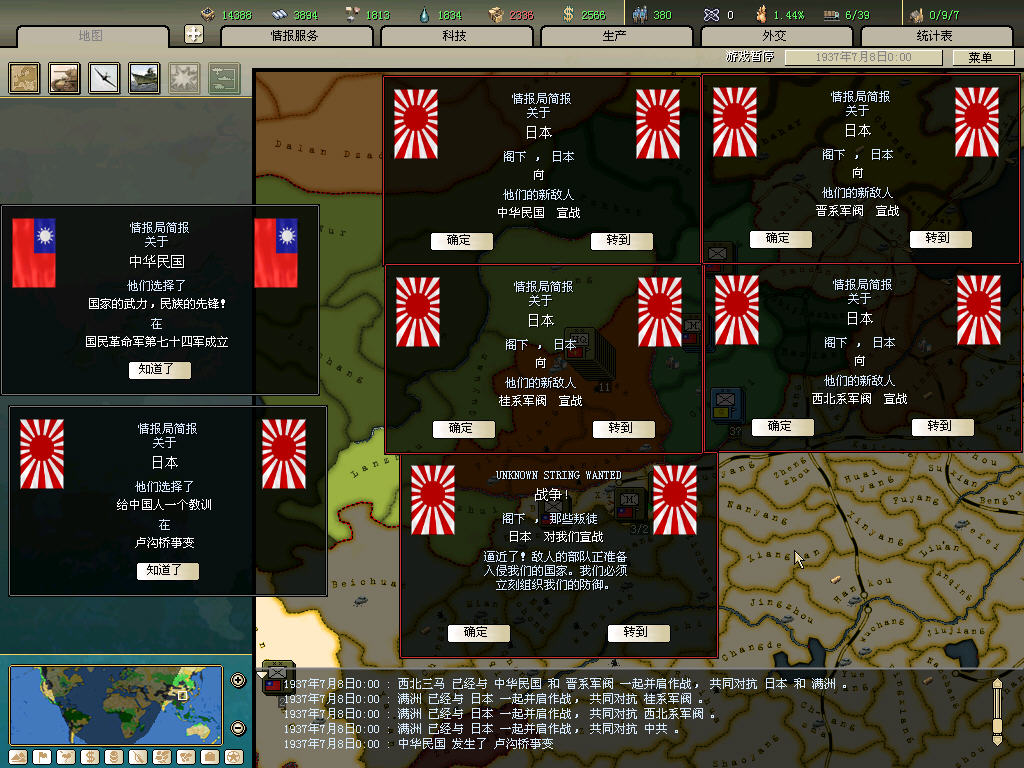Image resolution: width=1024 pixels, height=768 pixels.
Task: Zoom out with minimap minus button
Action: pos(238,728)
